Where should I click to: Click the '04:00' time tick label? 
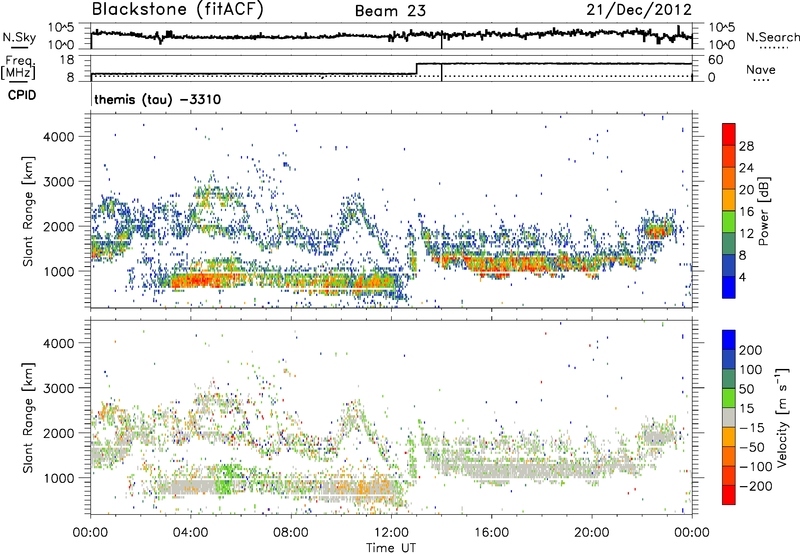tap(191, 533)
